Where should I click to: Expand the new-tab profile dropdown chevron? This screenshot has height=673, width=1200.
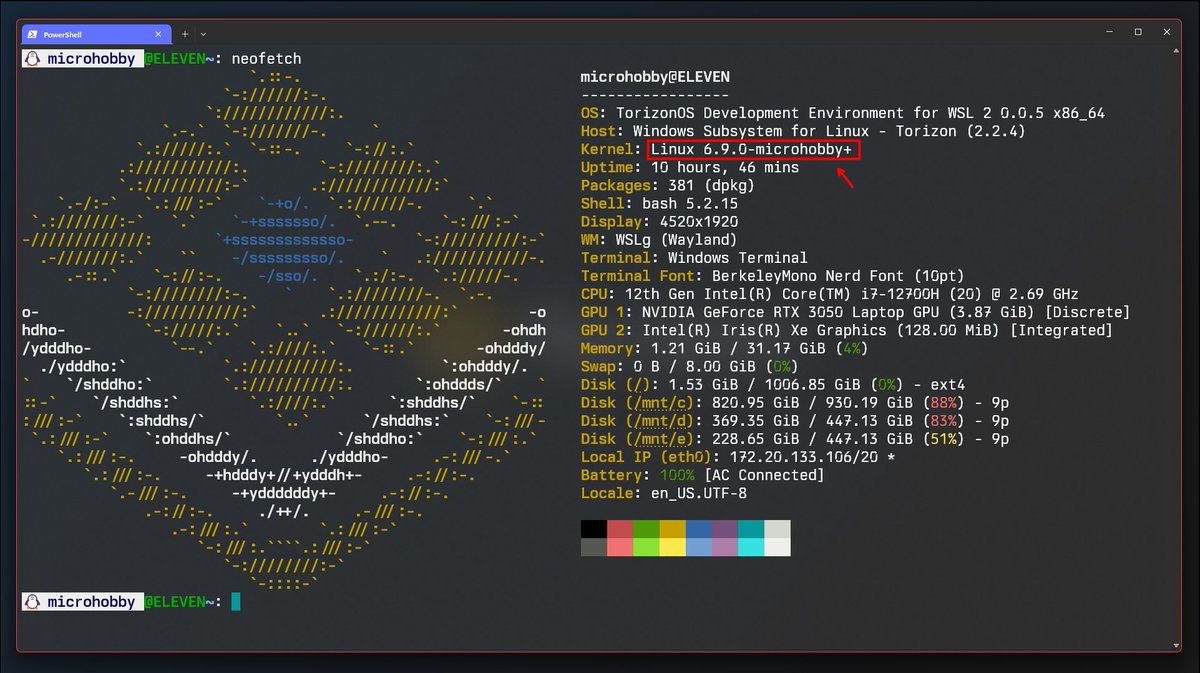pyautogui.click(x=203, y=33)
